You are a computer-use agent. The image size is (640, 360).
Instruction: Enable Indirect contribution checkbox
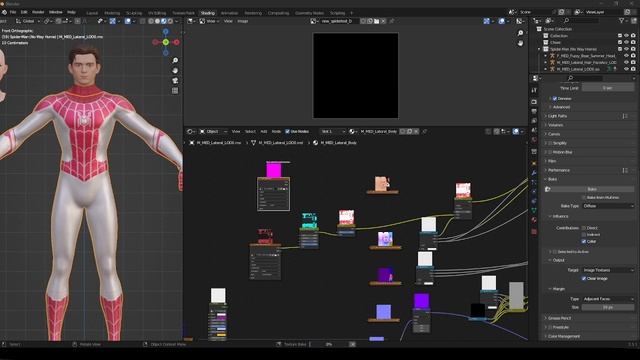pyautogui.click(x=584, y=234)
